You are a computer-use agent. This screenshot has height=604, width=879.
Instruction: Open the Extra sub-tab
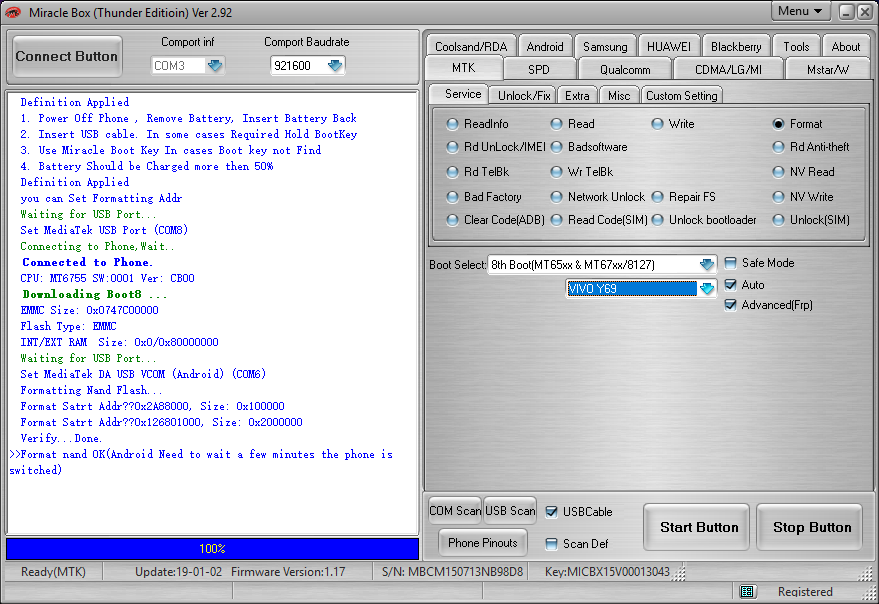tap(577, 96)
